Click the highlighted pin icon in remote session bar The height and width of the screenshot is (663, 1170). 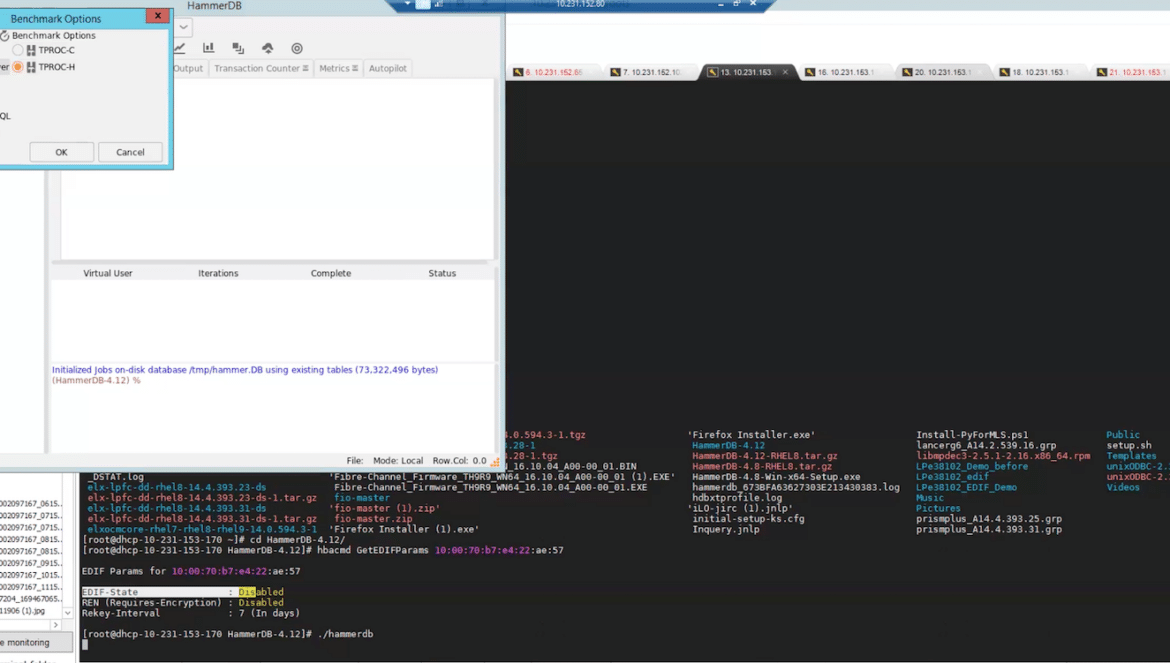coord(423,4)
